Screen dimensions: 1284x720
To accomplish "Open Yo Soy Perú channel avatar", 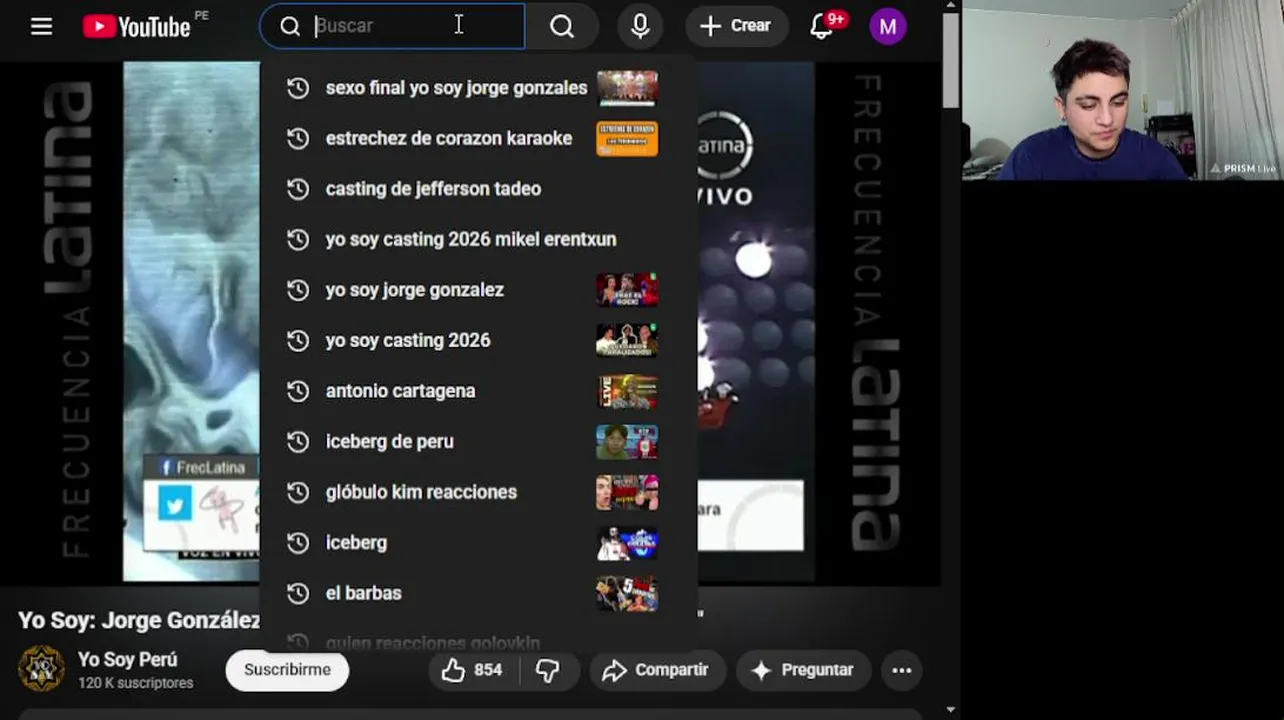I will pos(42,670).
